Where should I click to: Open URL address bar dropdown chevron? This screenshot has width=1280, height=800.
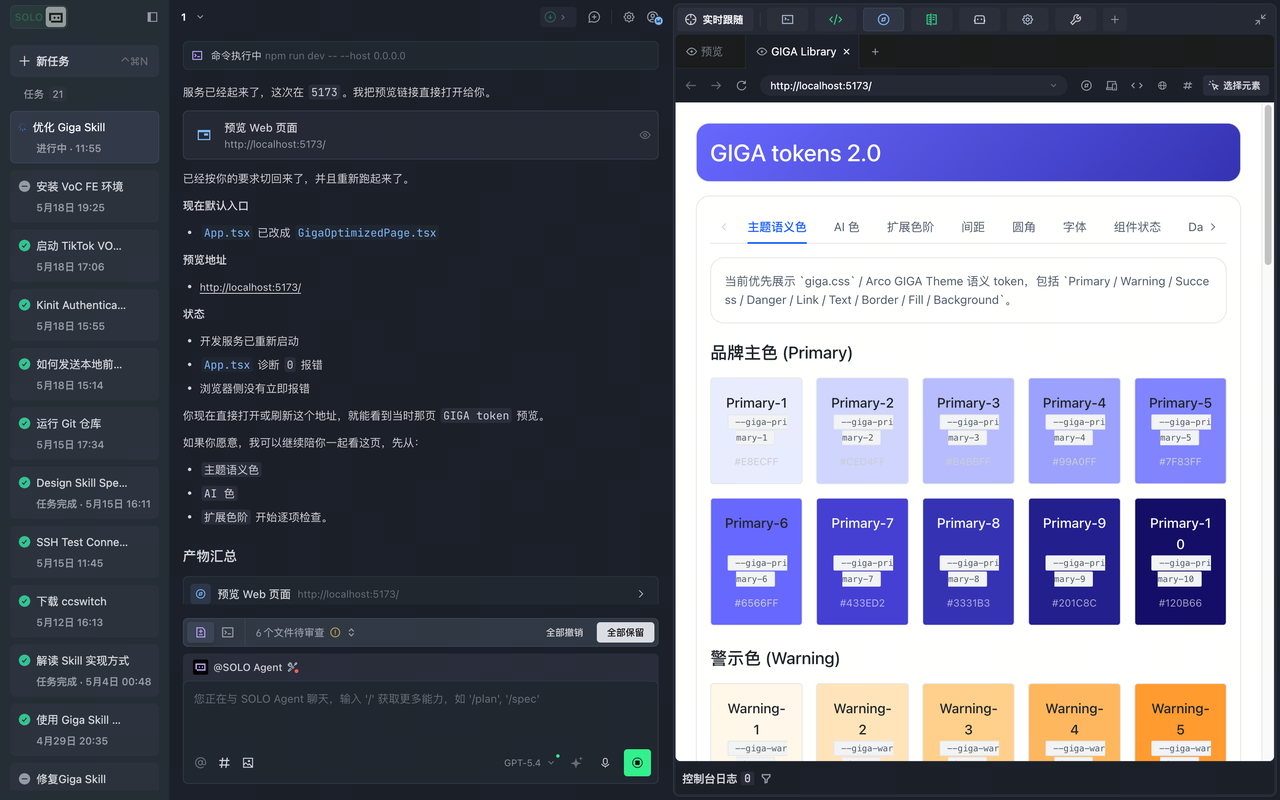click(x=1053, y=86)
